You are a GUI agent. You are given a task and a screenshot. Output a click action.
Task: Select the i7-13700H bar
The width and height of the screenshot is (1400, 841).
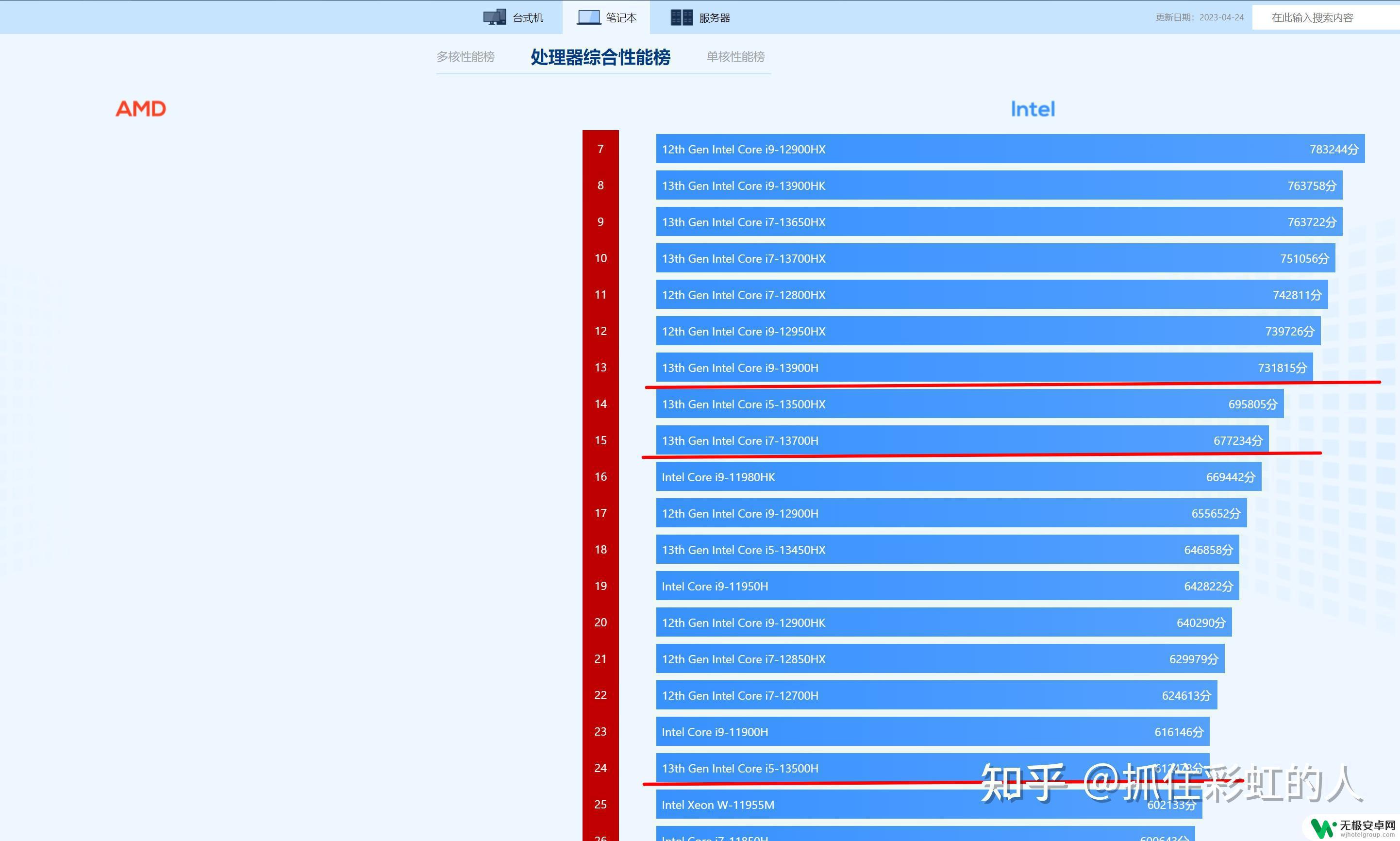962,440
